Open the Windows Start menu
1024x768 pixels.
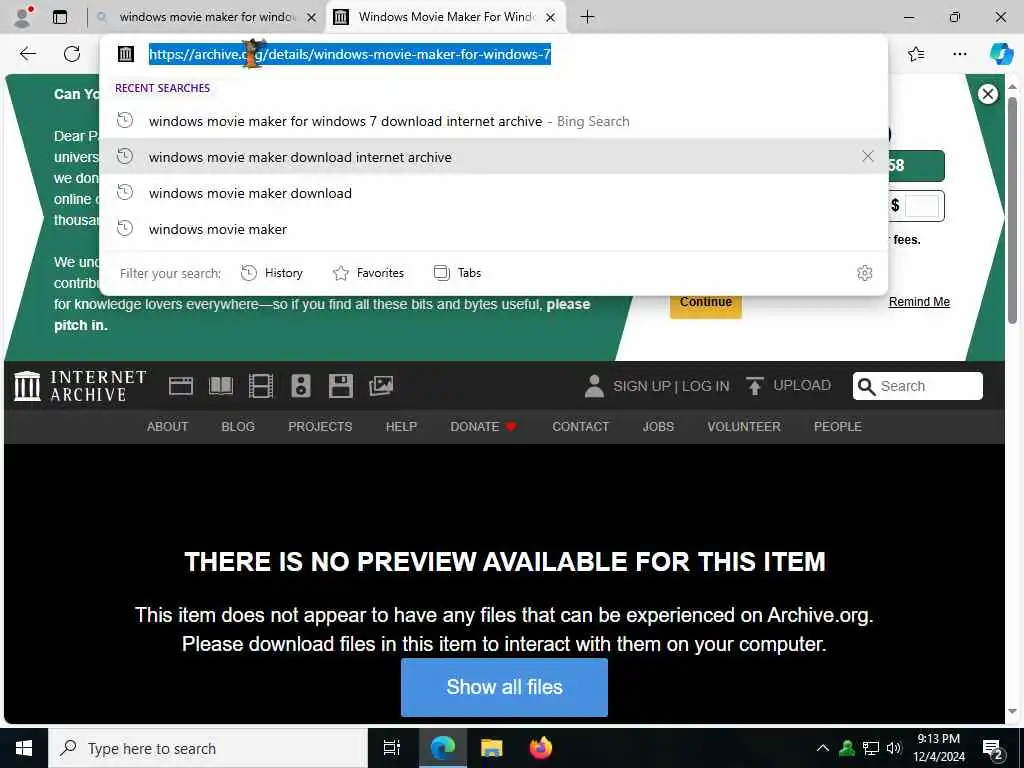pos(24,748)
